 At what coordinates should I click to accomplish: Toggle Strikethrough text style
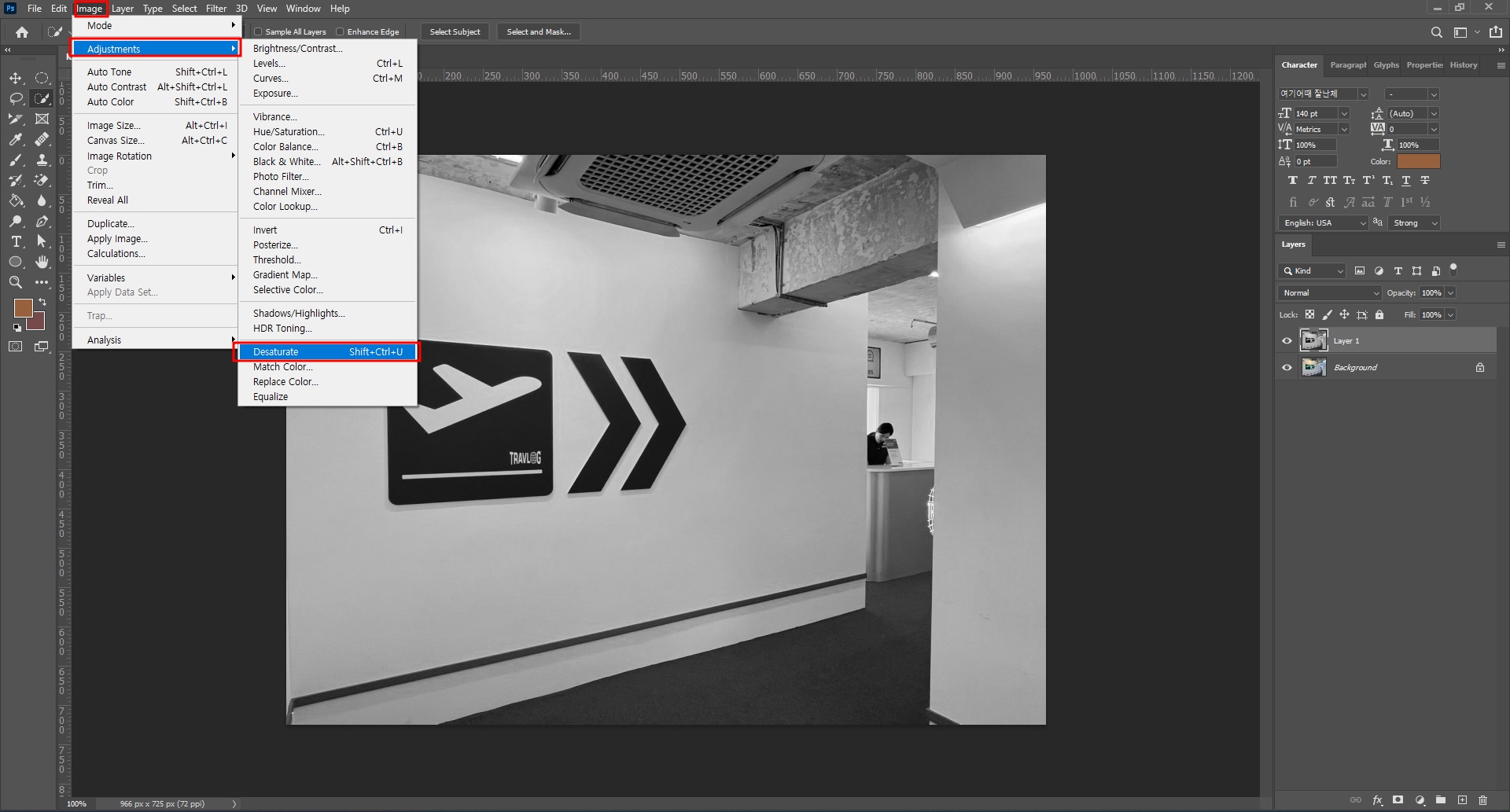(1424, 181)
